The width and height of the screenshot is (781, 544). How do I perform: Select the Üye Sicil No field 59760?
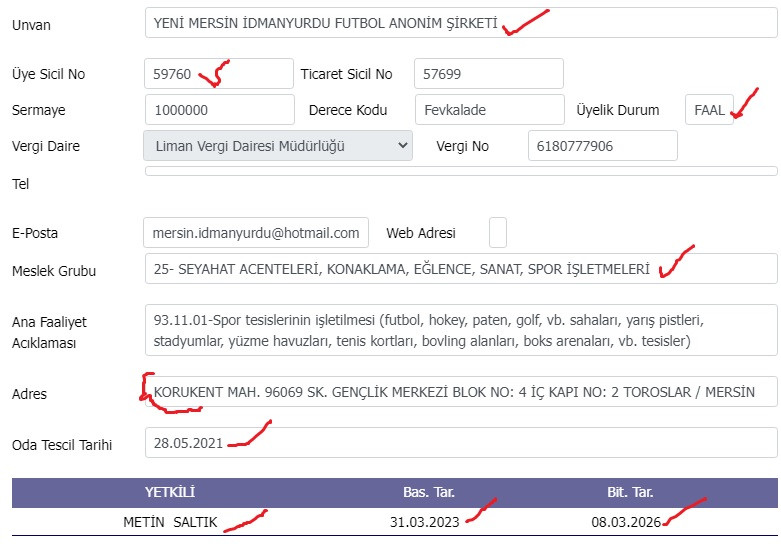click(219, 74)
